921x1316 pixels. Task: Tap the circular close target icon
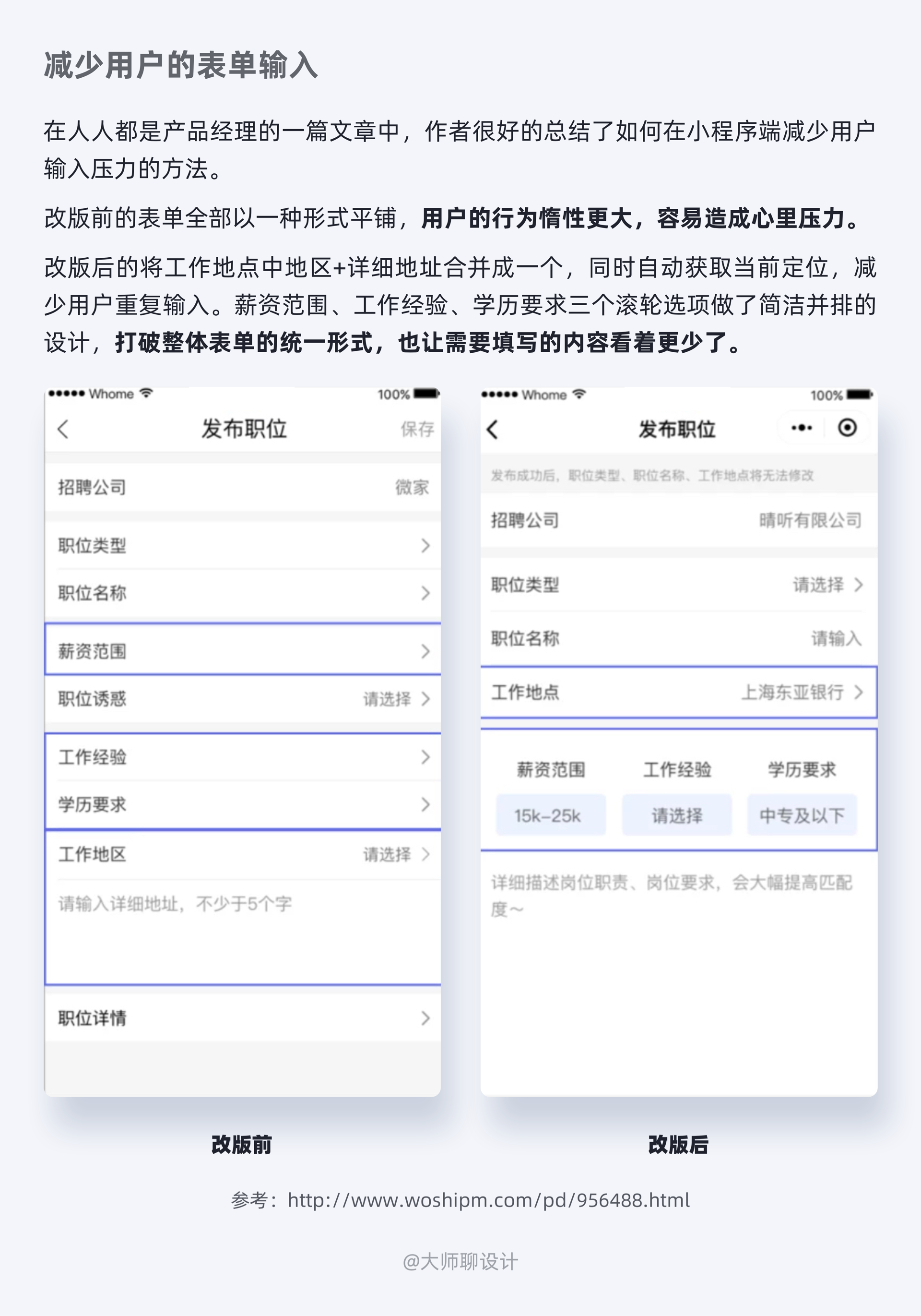847,428
